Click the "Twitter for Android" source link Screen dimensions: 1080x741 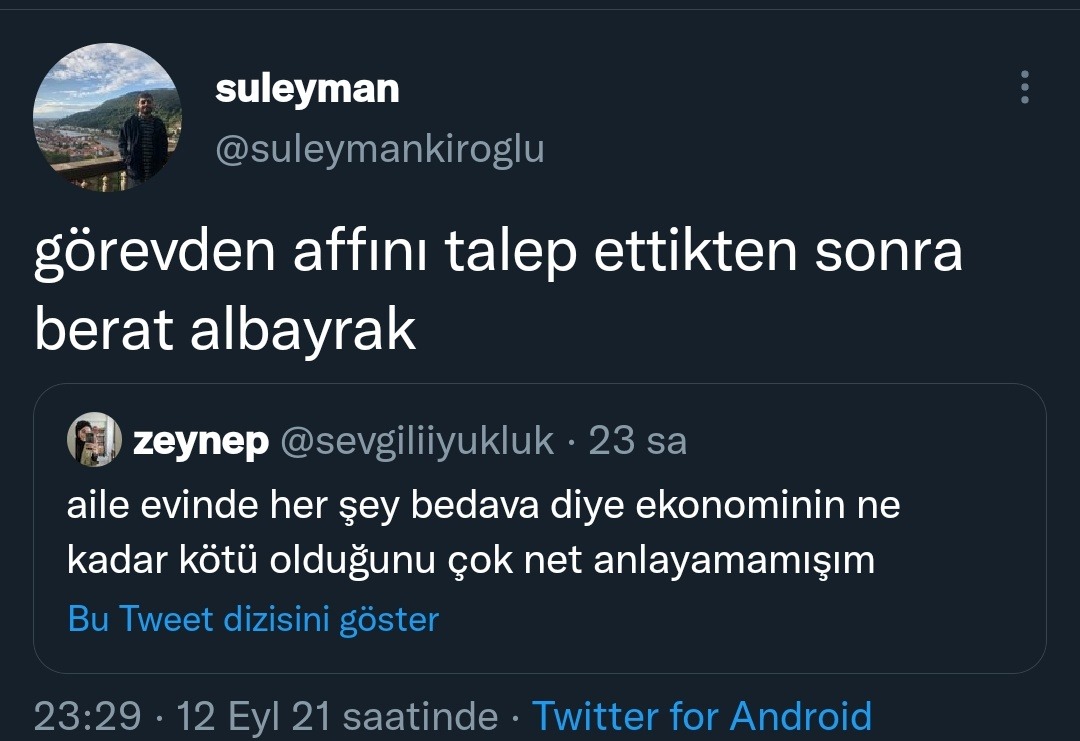(x=701, y=716)
